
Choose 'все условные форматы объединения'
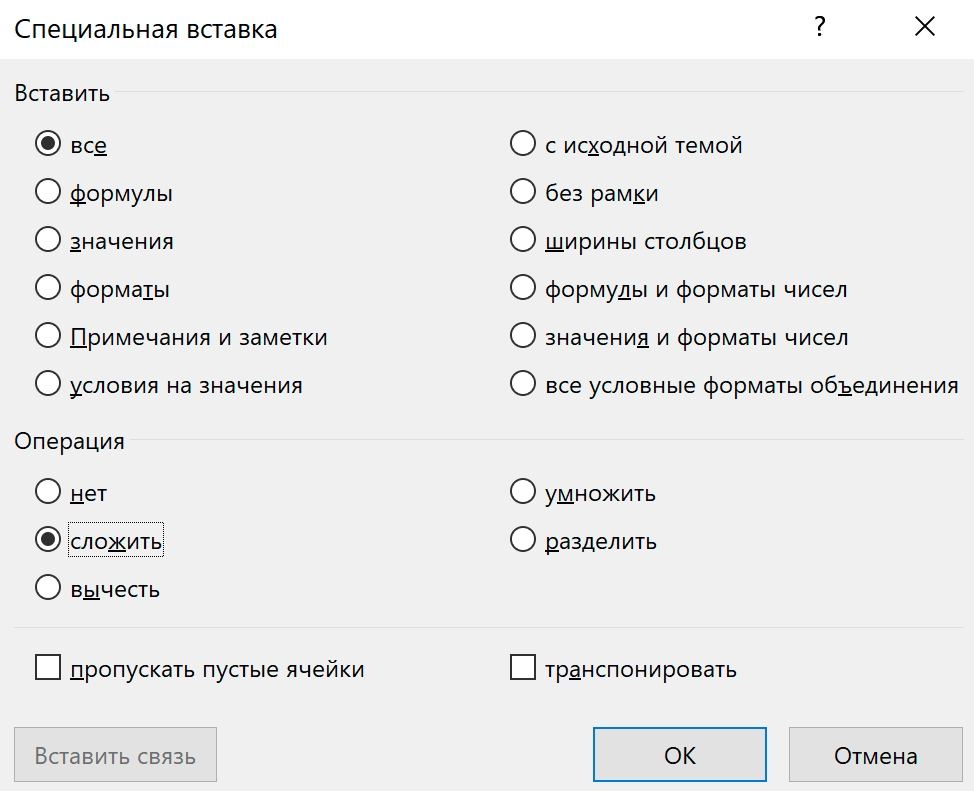point(523,385)
